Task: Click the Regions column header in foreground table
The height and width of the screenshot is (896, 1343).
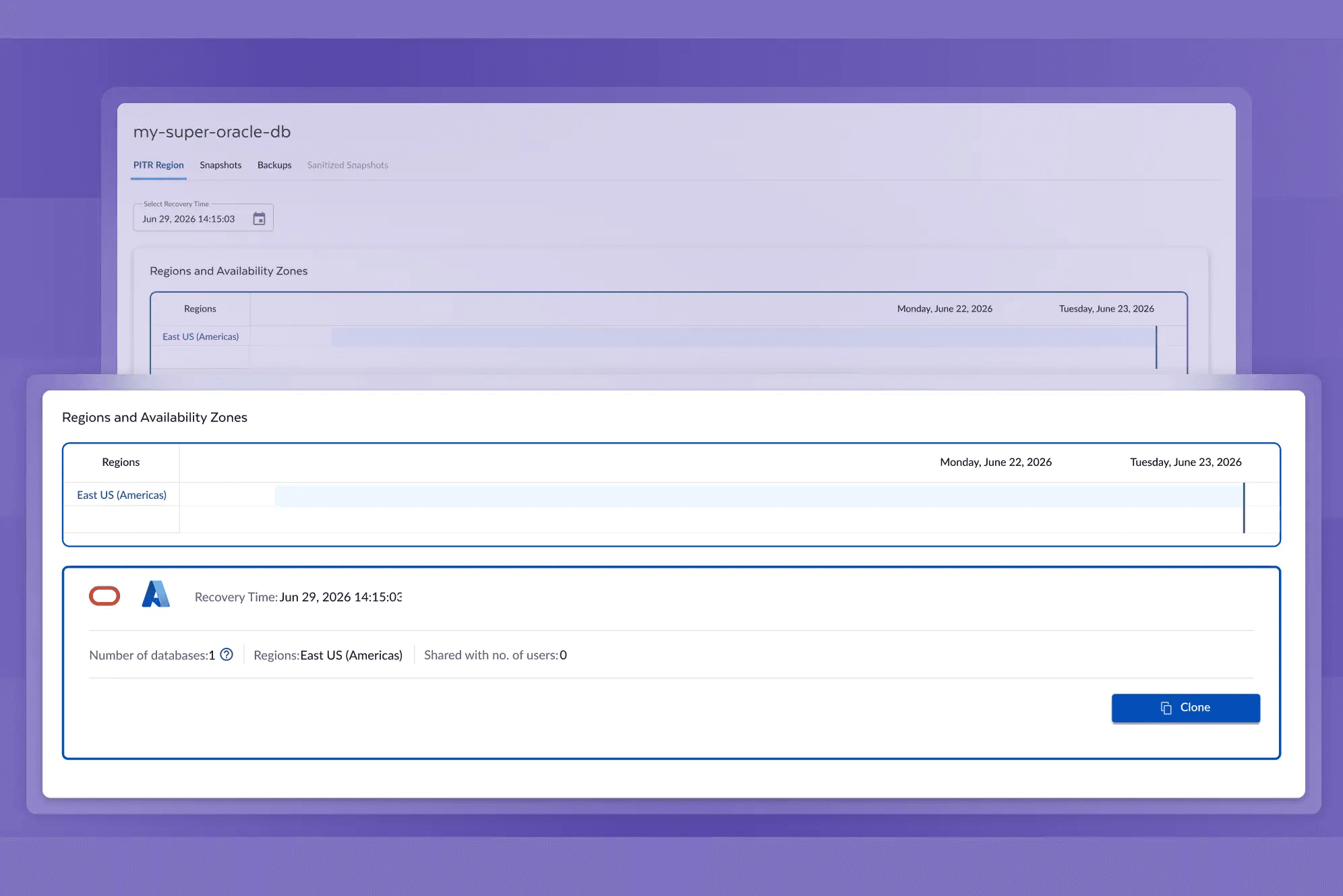Action: click(x=121, y=462)
